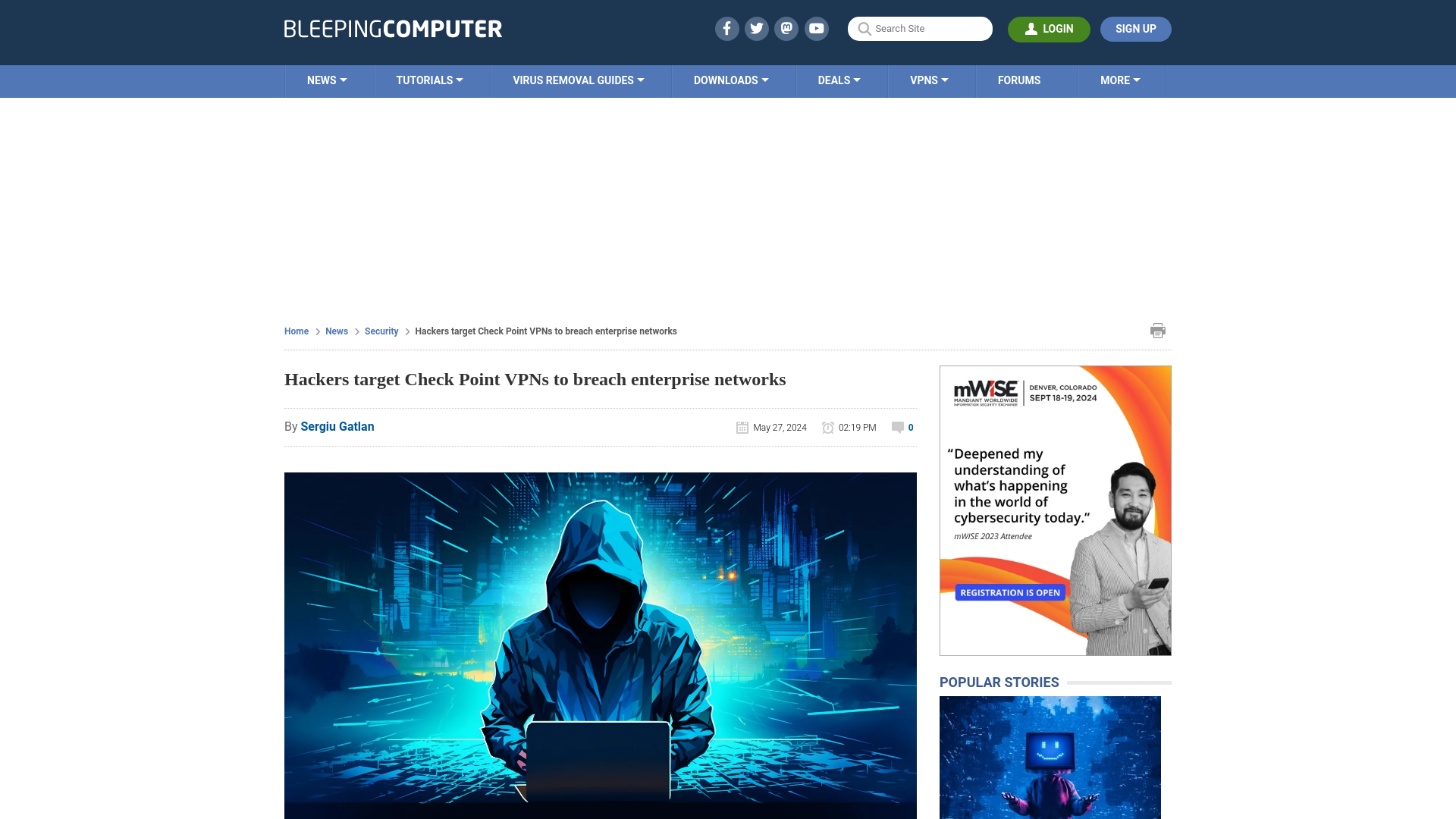Expand the VIRUS REMOVAL GUIDES dropdown
This screenshot has width=1456, height=819.
(x=578, y=80)
